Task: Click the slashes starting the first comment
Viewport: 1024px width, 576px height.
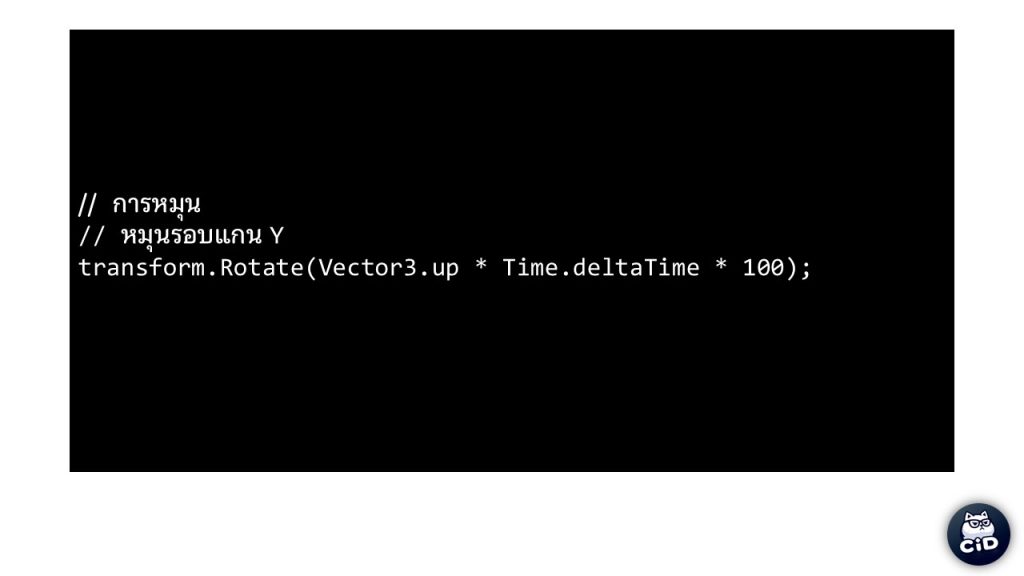Action: coord(88,205)
